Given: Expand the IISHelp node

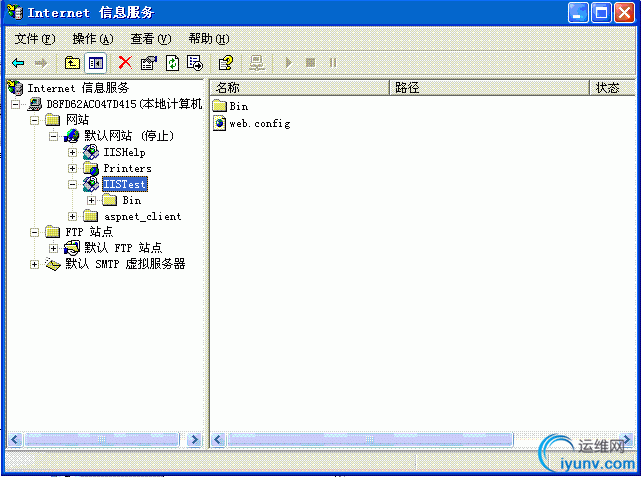Looking at the screenshot, I should 72,153.
